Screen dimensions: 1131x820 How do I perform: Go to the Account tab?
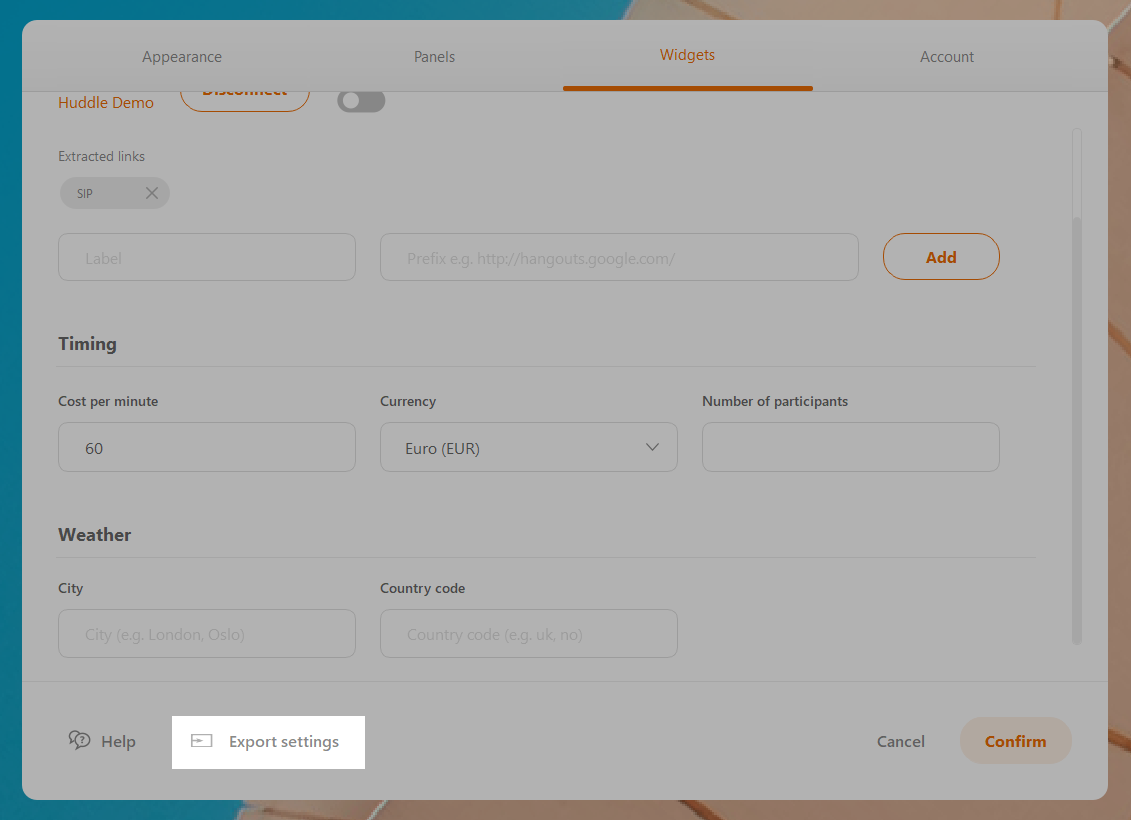946,57
